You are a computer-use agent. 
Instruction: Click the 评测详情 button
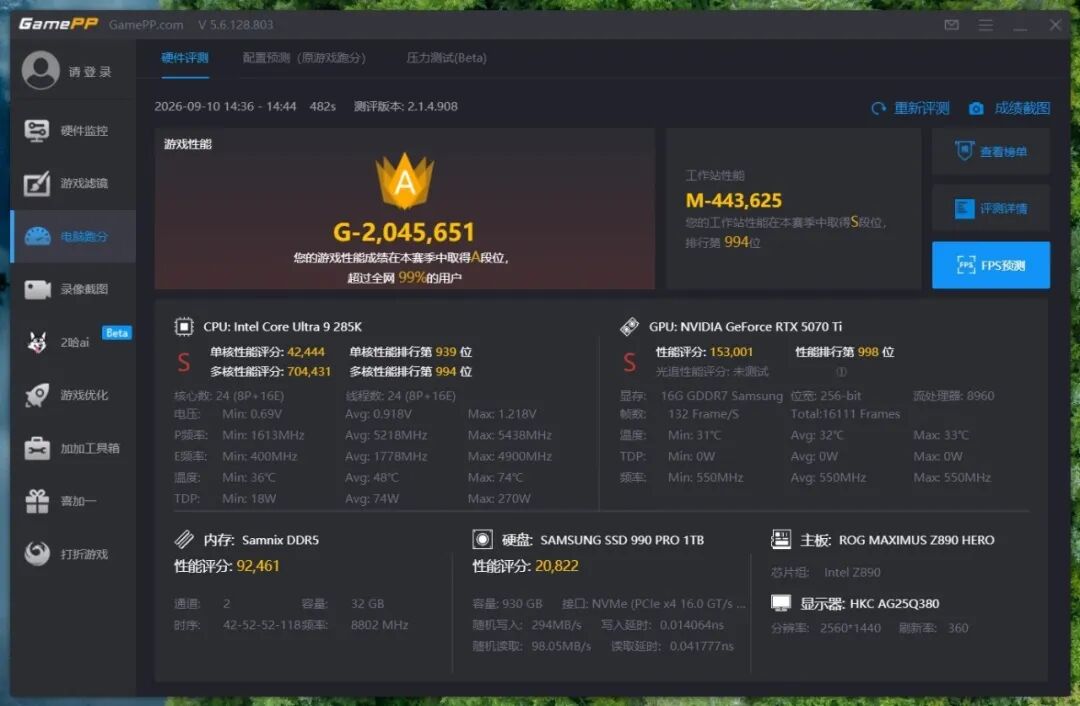pyautogui.click(x=990, y=208)
